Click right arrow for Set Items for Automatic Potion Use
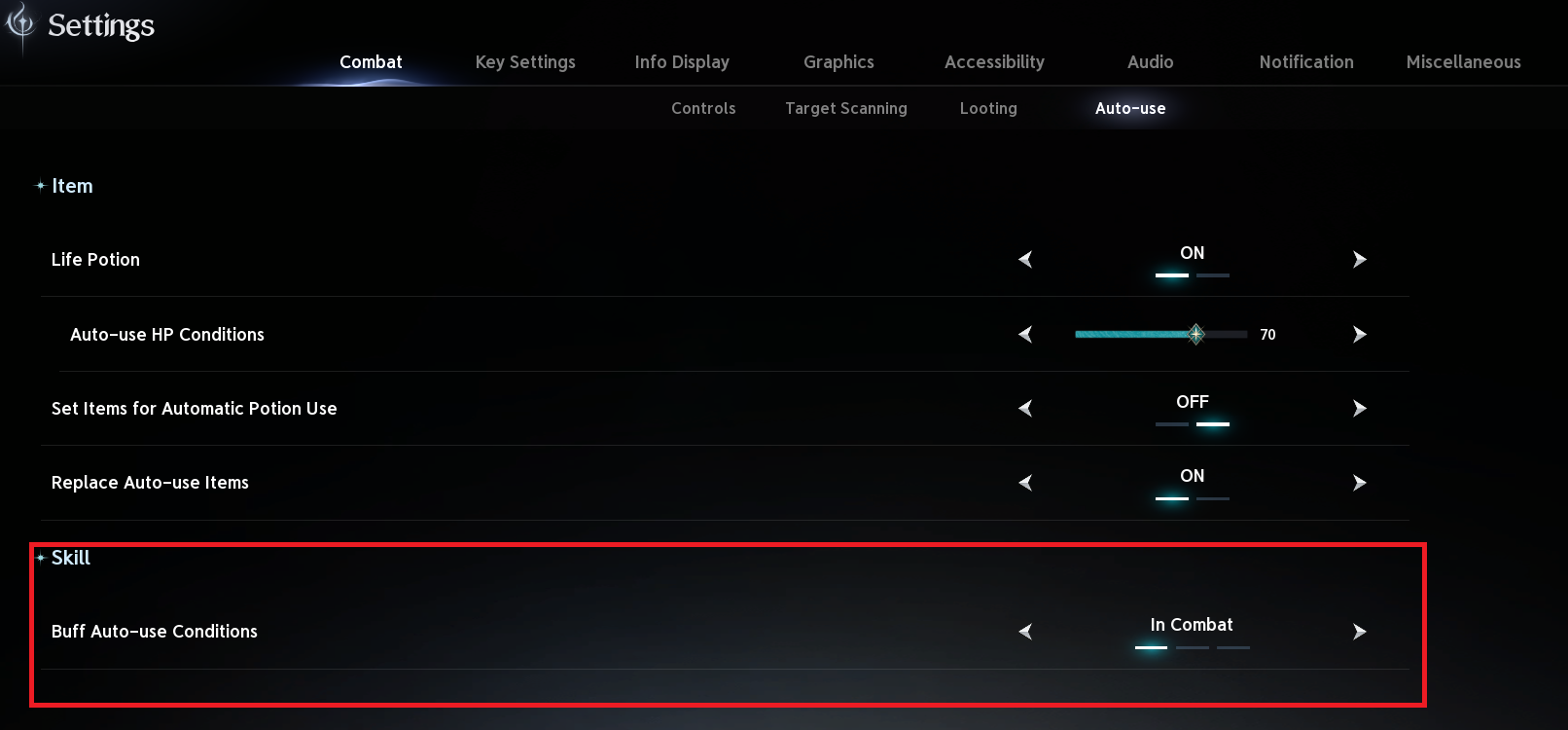 pos(1360,409)
